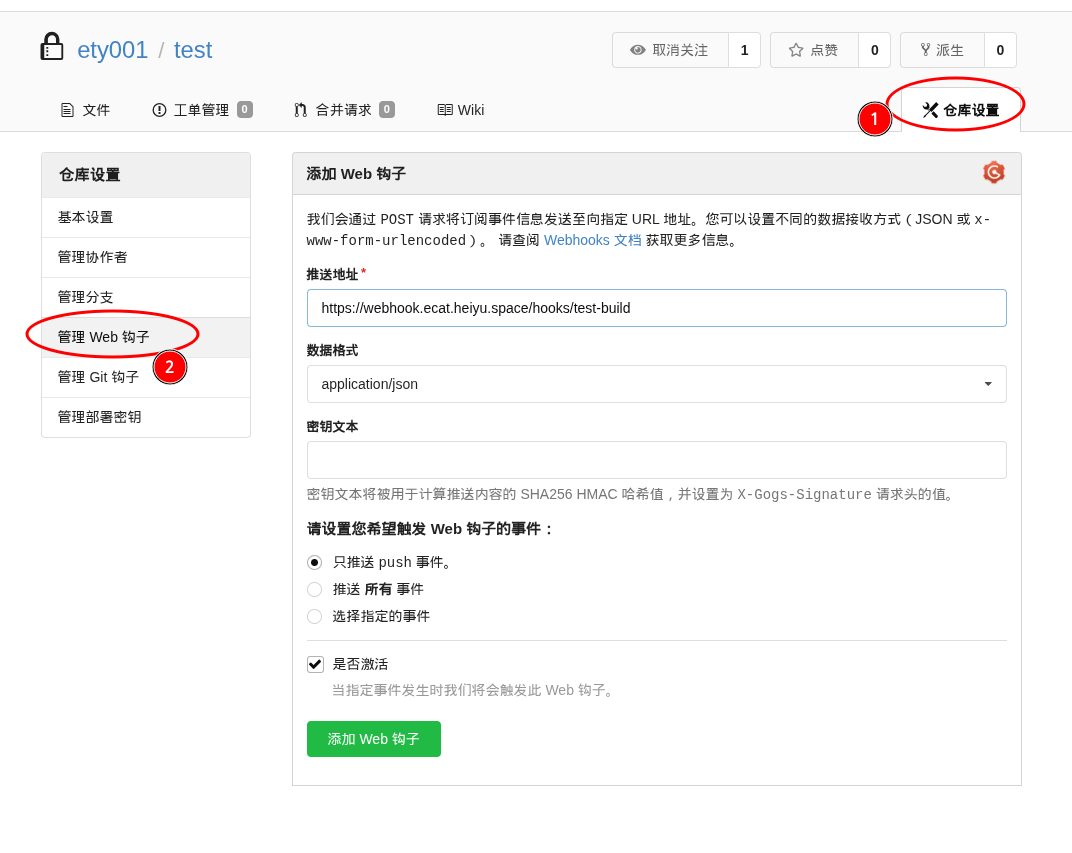1072x853 pixels.
Task: Open the 仓库设置 repository settings tab
Action: [x=961, y=110]
